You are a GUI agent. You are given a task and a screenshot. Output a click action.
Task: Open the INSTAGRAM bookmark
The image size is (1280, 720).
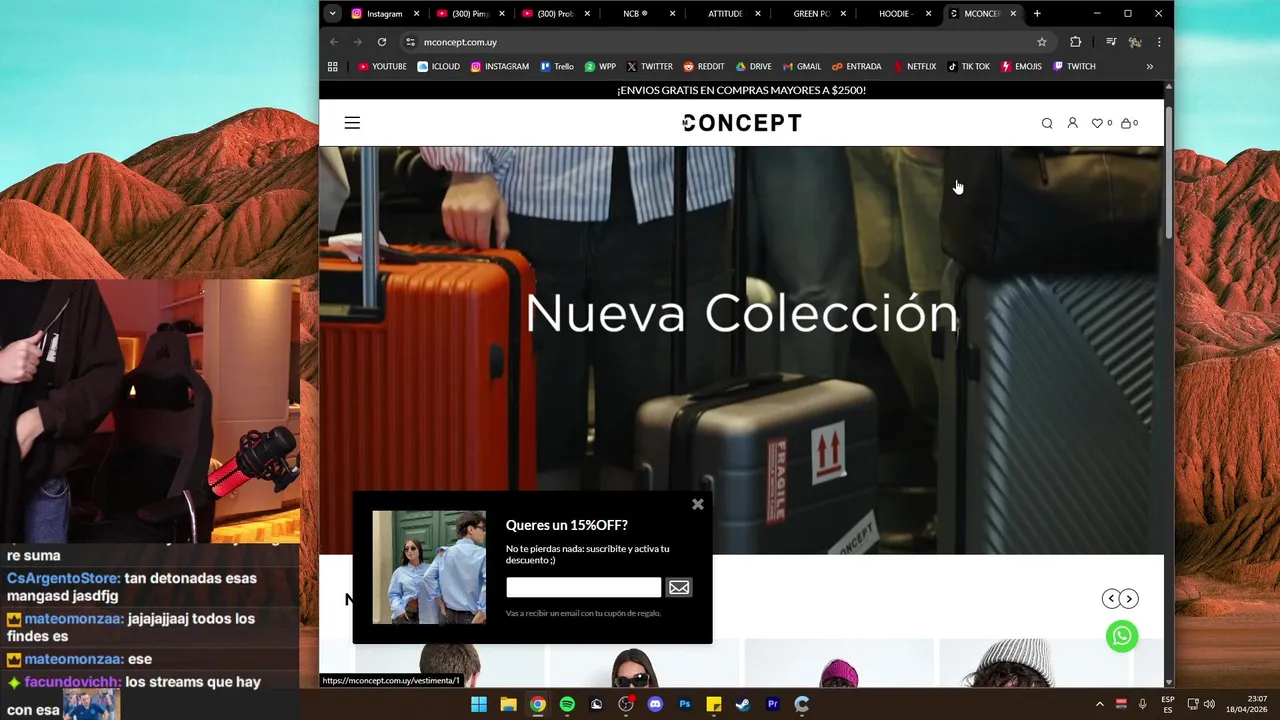click(x=499, y=67)
